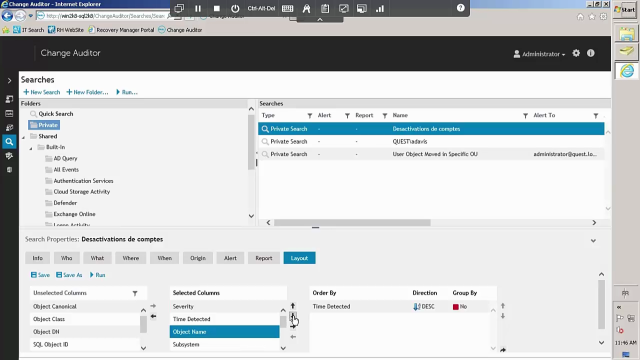Remove column with left arrow beside Unselected list

pos(153,316)
